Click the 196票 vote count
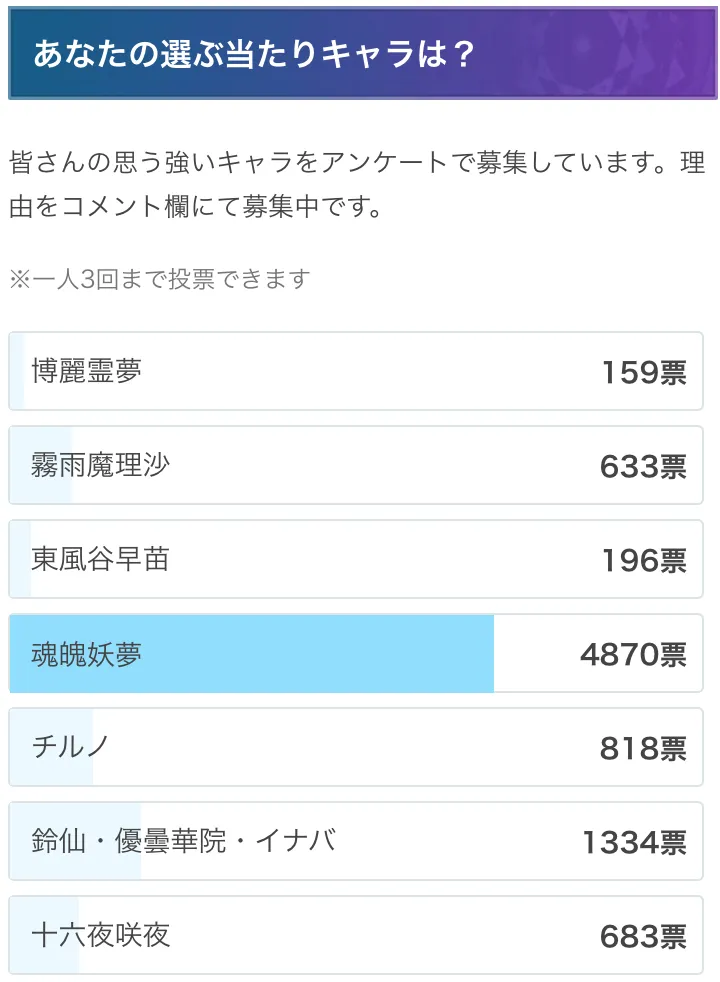The width and height of the screenshot is (720, 982). tap(643, 560)
